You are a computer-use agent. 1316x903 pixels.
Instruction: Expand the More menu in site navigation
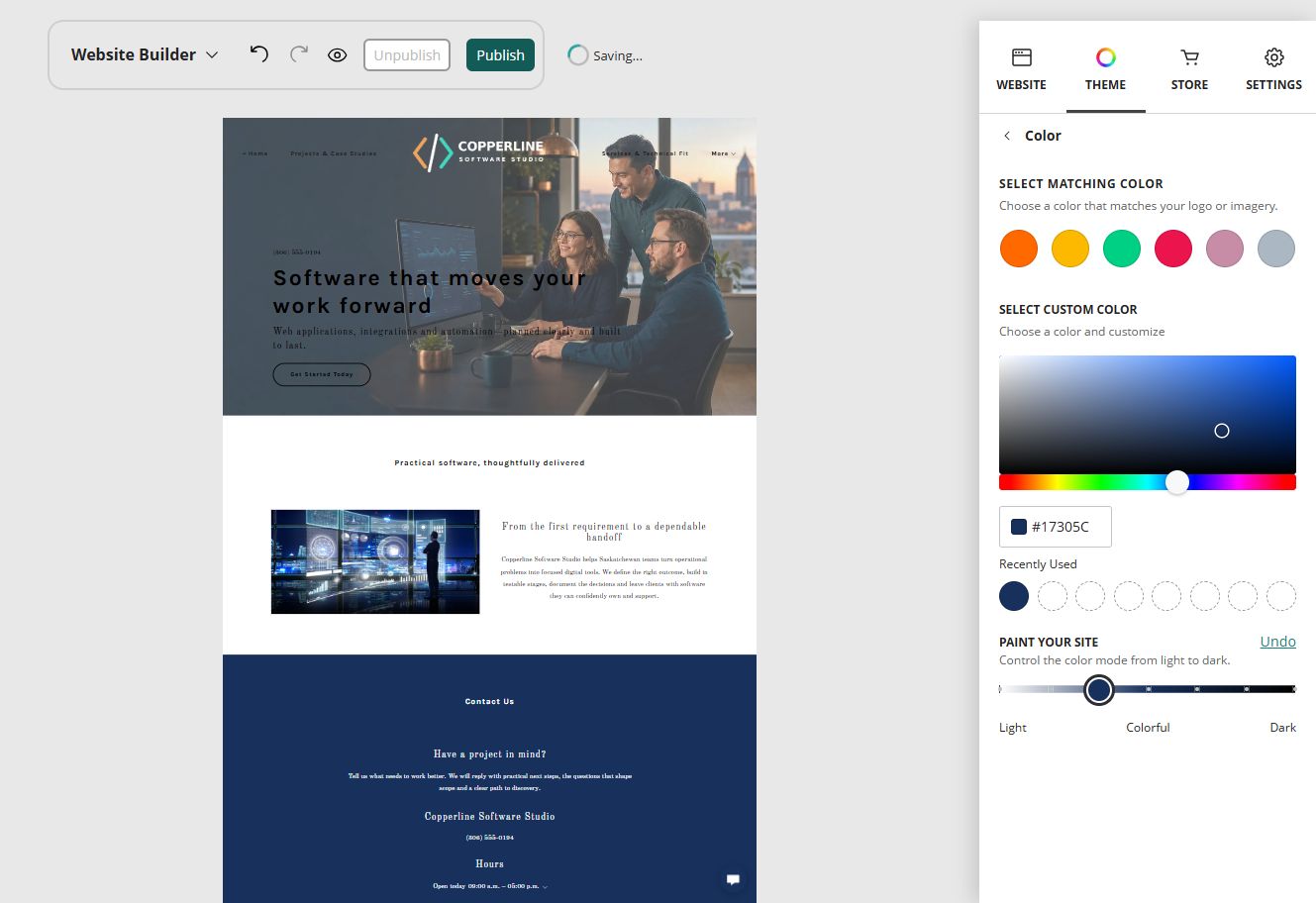723,153
